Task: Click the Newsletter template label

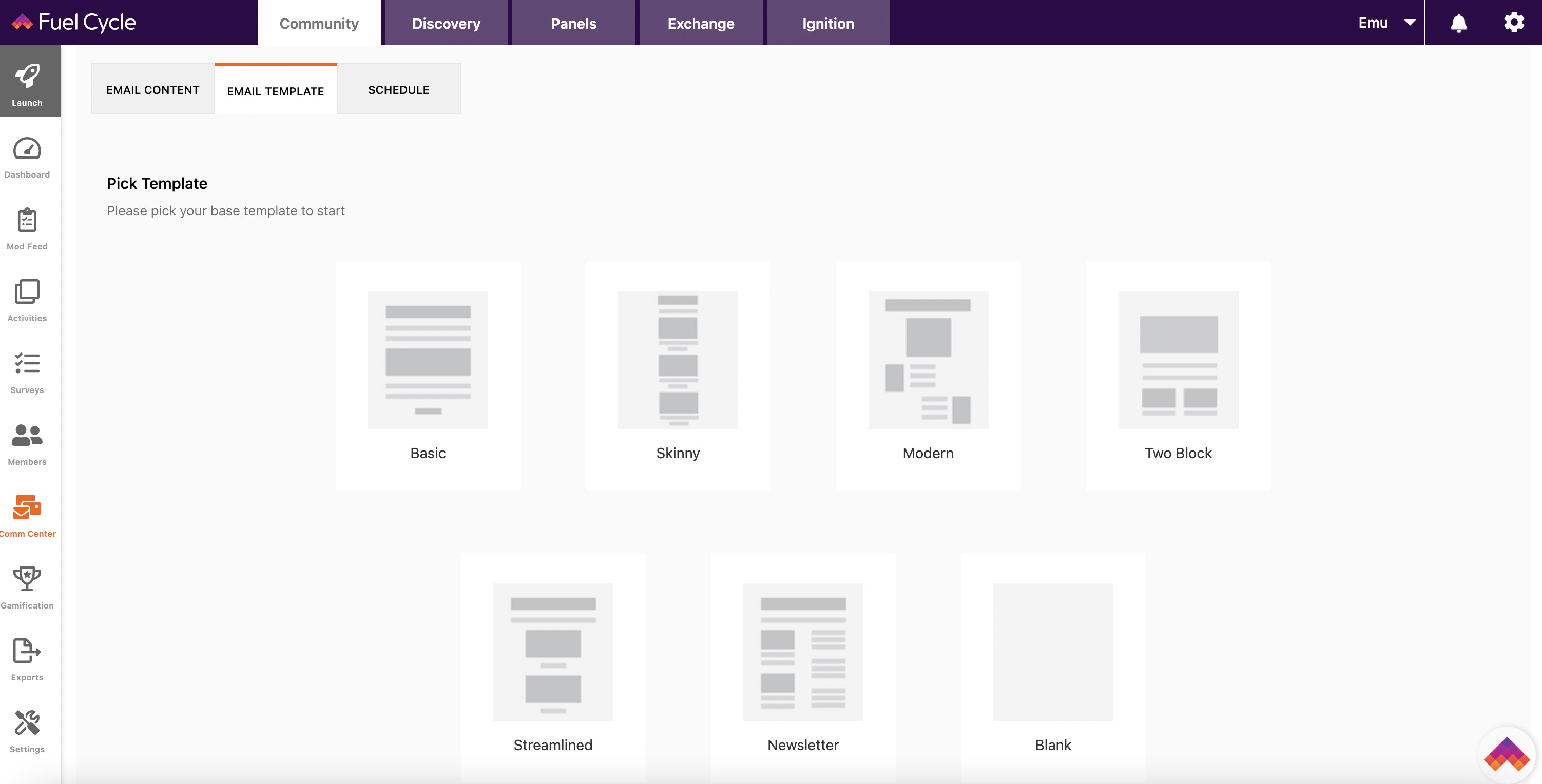Action: [x=803, y=745]
